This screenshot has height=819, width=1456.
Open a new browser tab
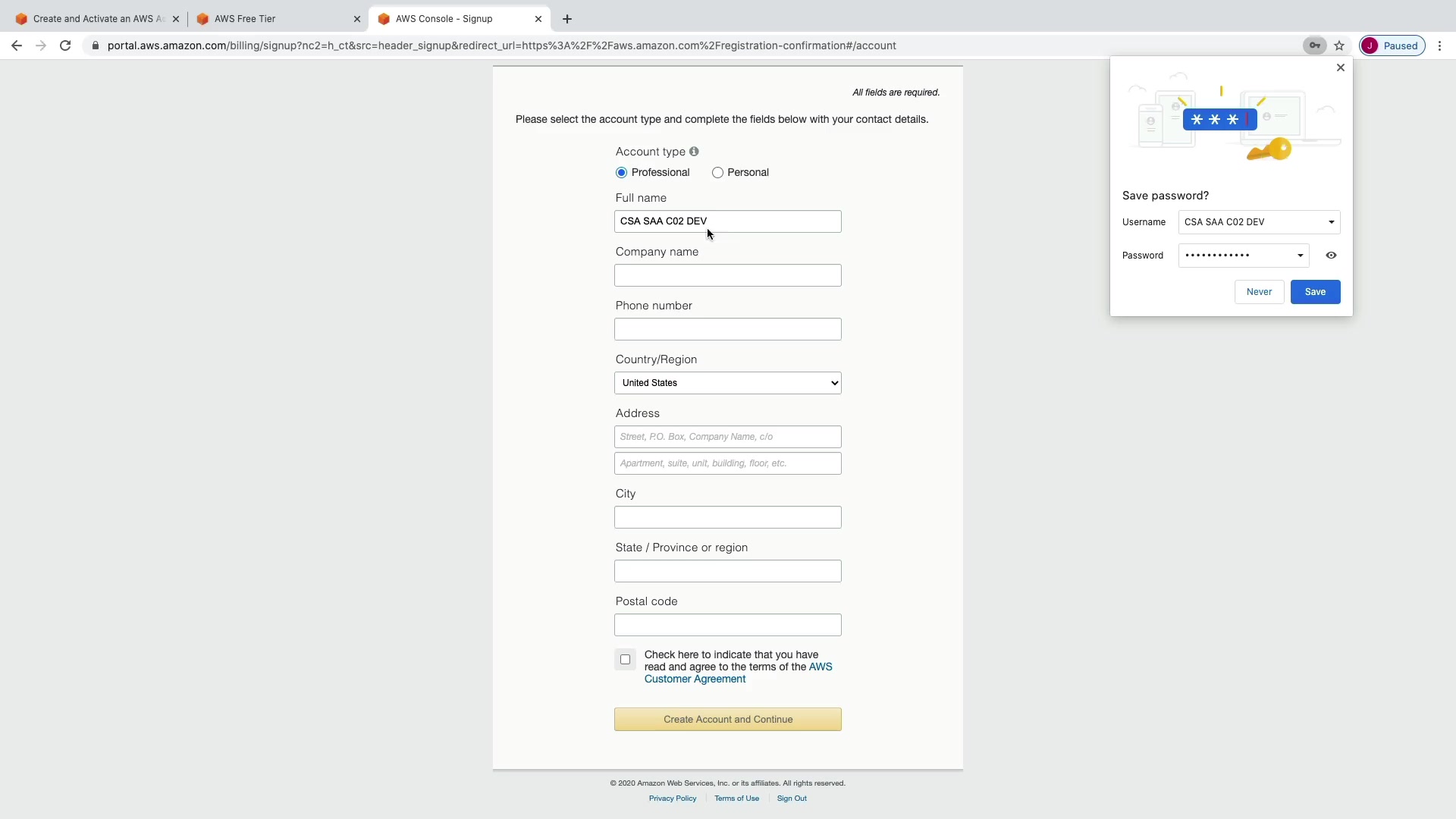(567, 19)
